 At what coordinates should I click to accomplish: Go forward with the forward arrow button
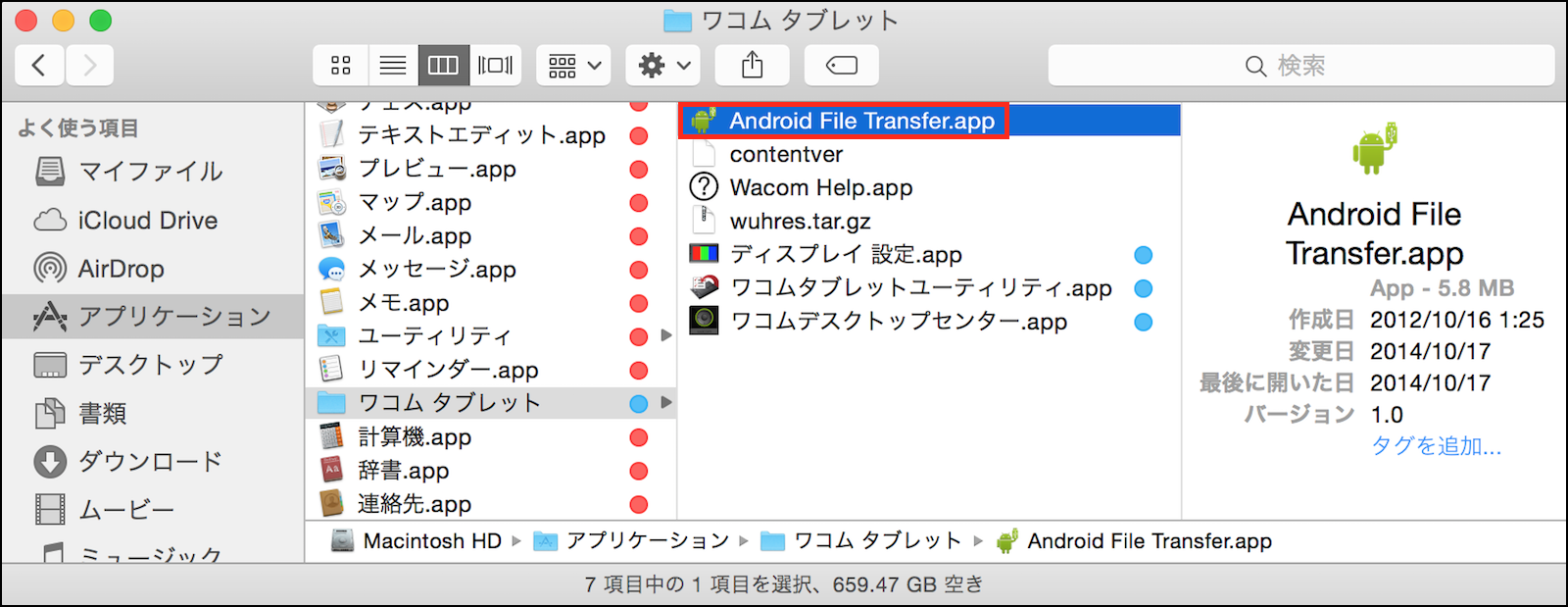point(90,66)
